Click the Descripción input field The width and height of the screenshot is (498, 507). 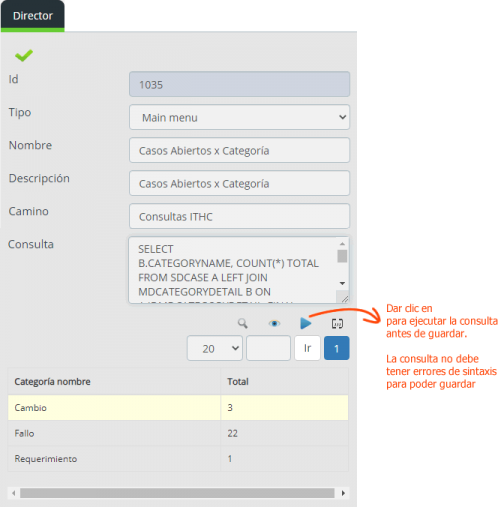tap(239, 183)
